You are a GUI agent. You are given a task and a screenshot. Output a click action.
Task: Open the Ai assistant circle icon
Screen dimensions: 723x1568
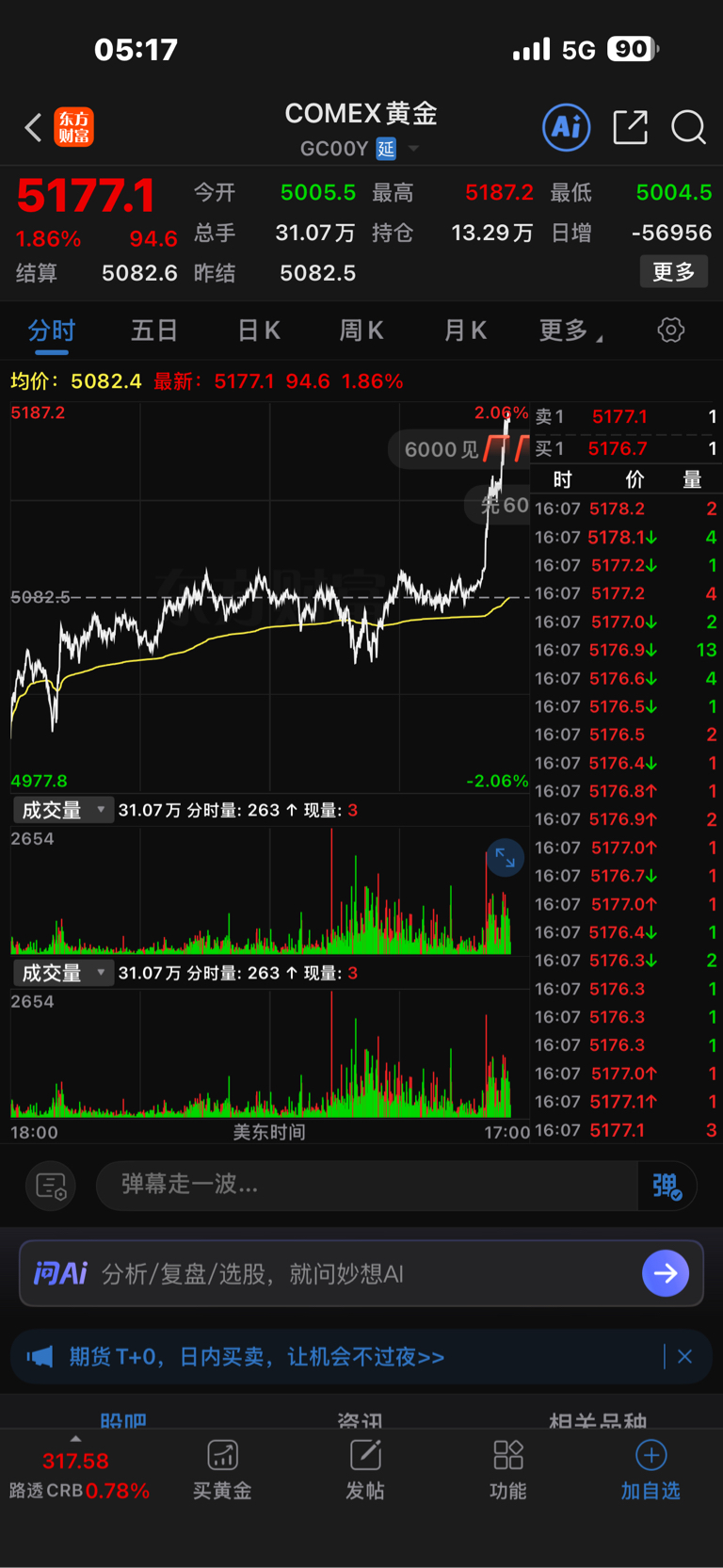pyautogui.click(x=567, y=127)
